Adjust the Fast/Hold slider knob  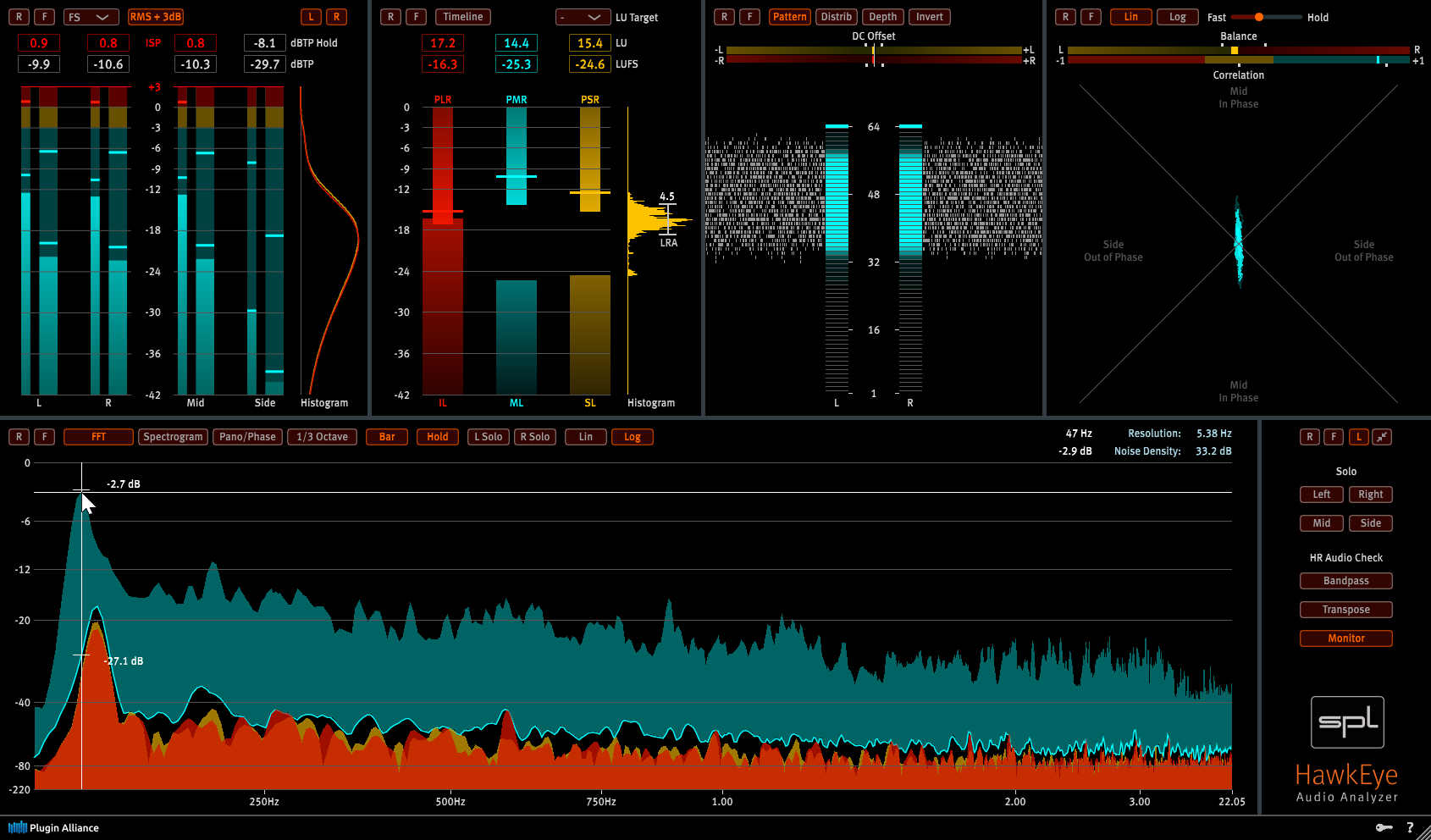(1259, 17)
